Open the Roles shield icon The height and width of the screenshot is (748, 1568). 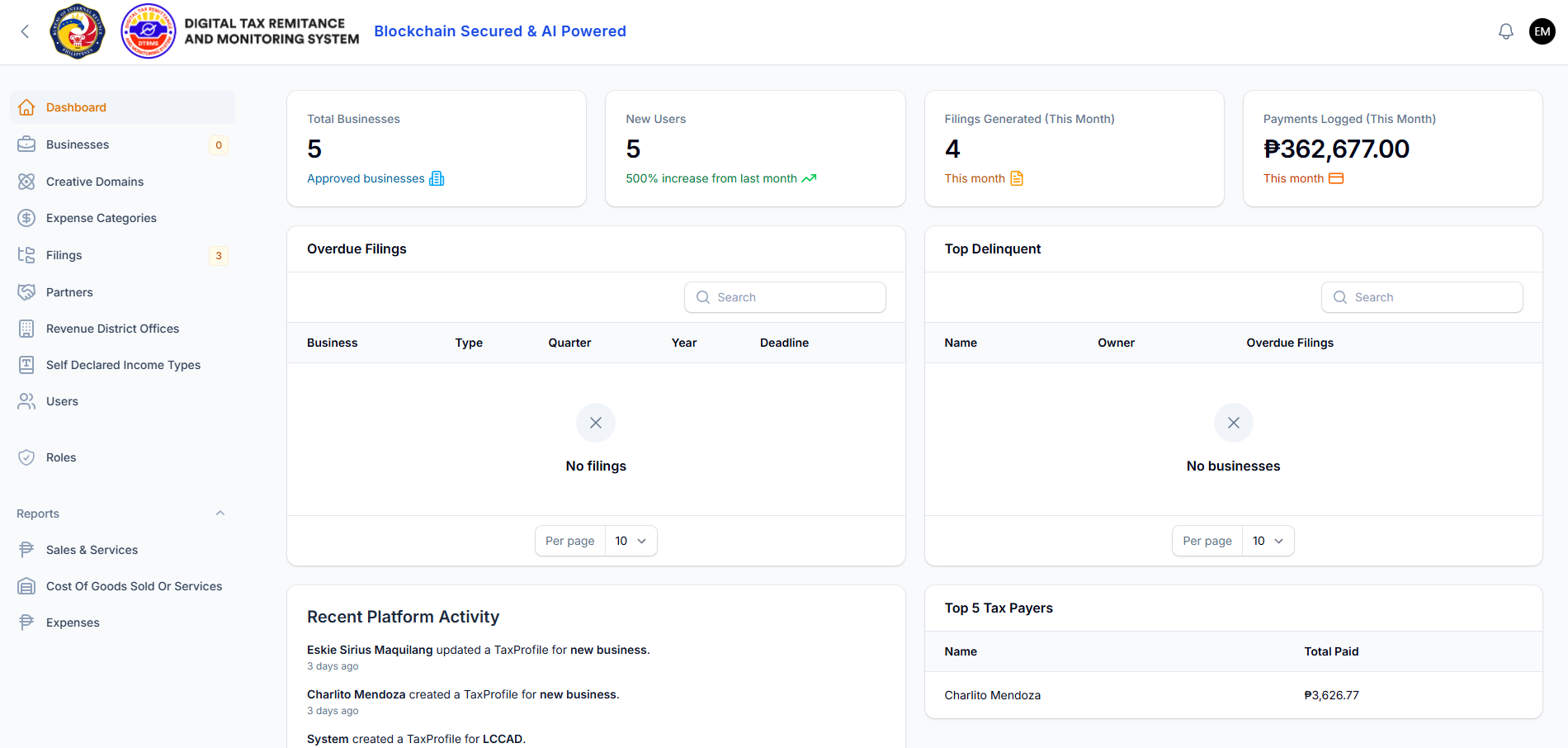tap(27, 457)
